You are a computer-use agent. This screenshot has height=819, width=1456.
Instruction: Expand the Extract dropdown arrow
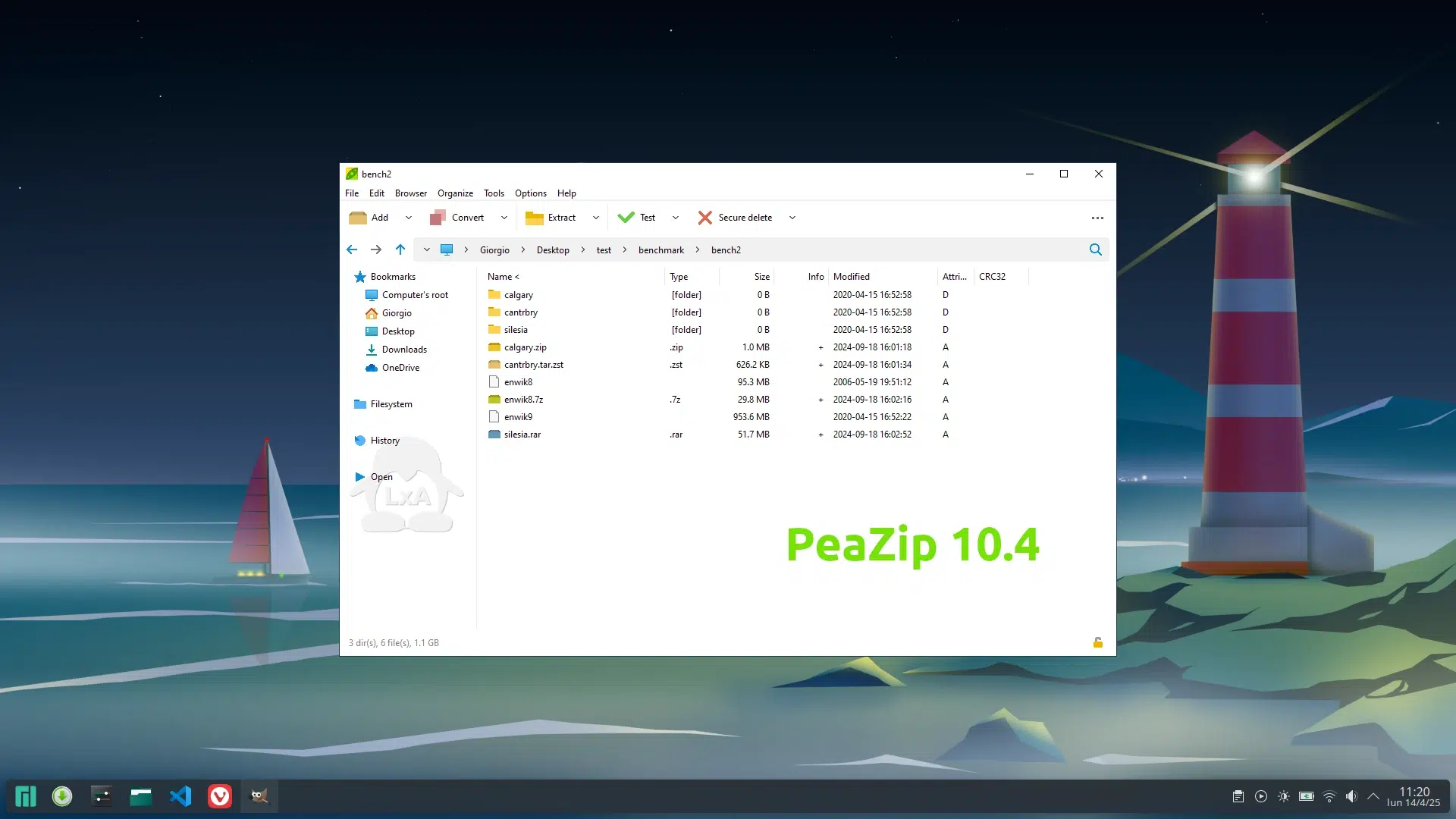pos(595,218)
